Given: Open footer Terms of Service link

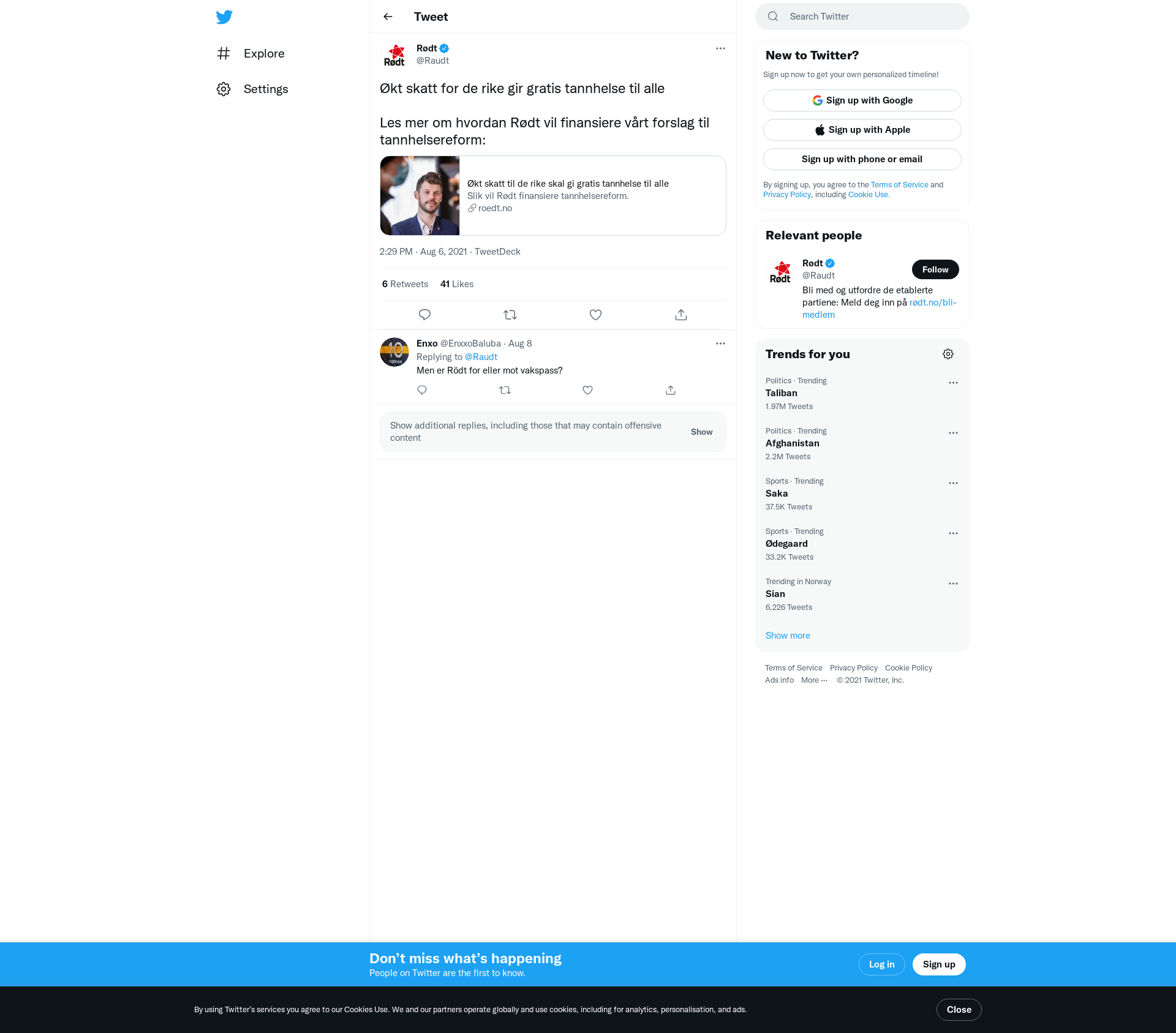Looking at the screenshot, I should coord(794,668).
